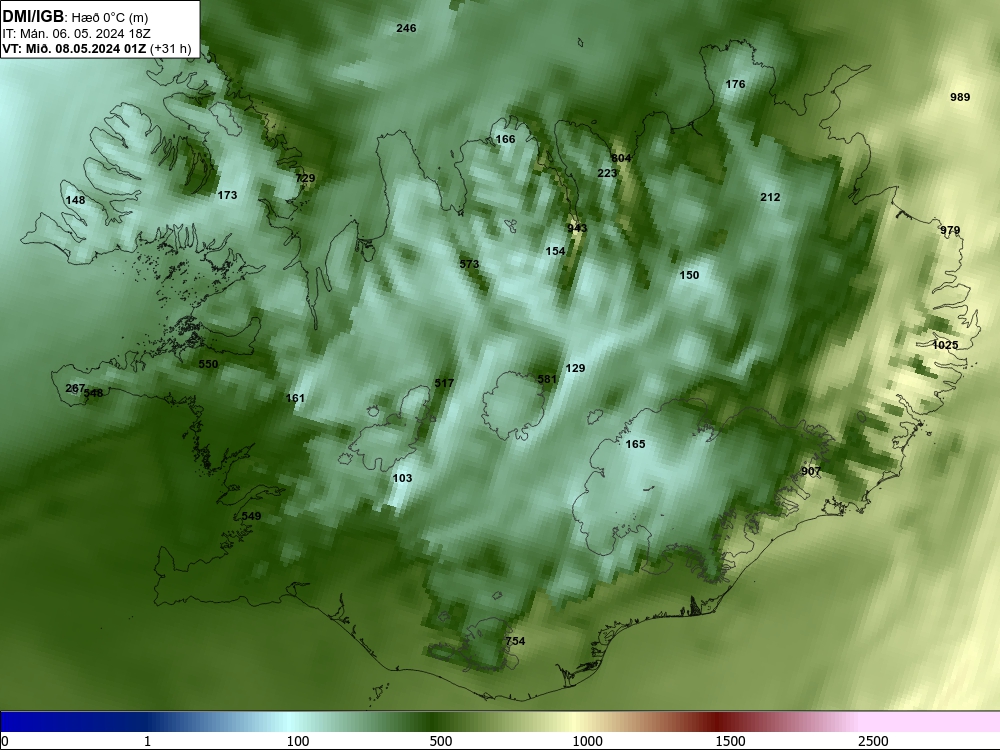The width and height of the screenshot is (1000, 750).
Task: Click the legend label 1500
Action: pyautogui.click(x=730, y=741)
